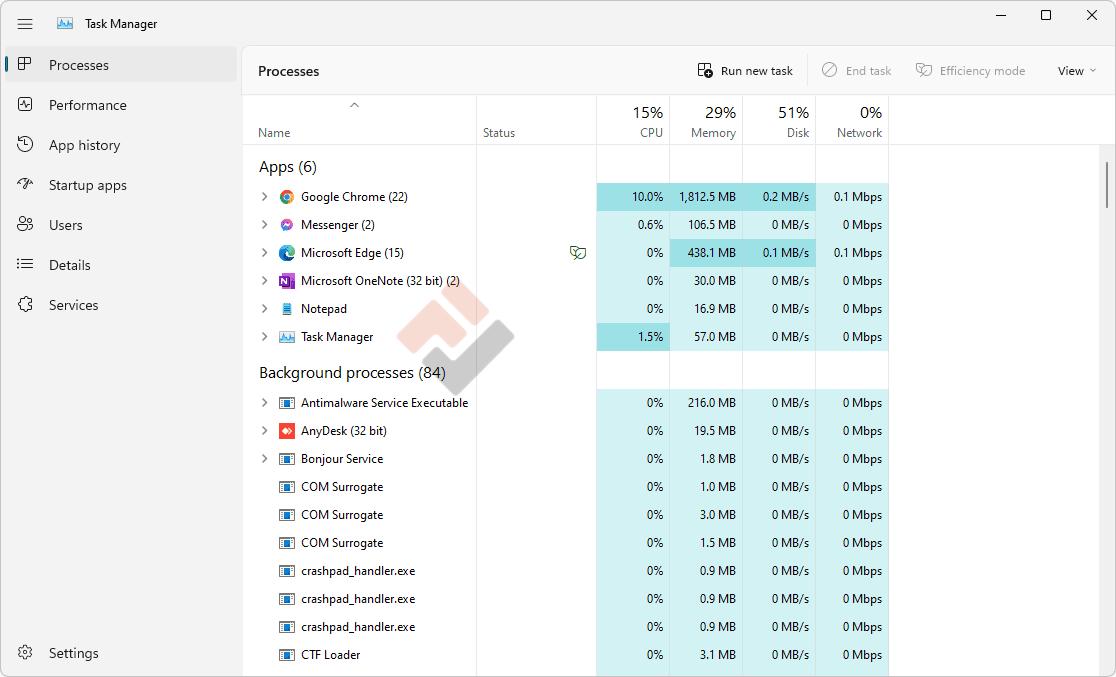Screen dimensions: 1116x677
Task: Select the Messenger icon in Apps
Action: tap(287, 225)
